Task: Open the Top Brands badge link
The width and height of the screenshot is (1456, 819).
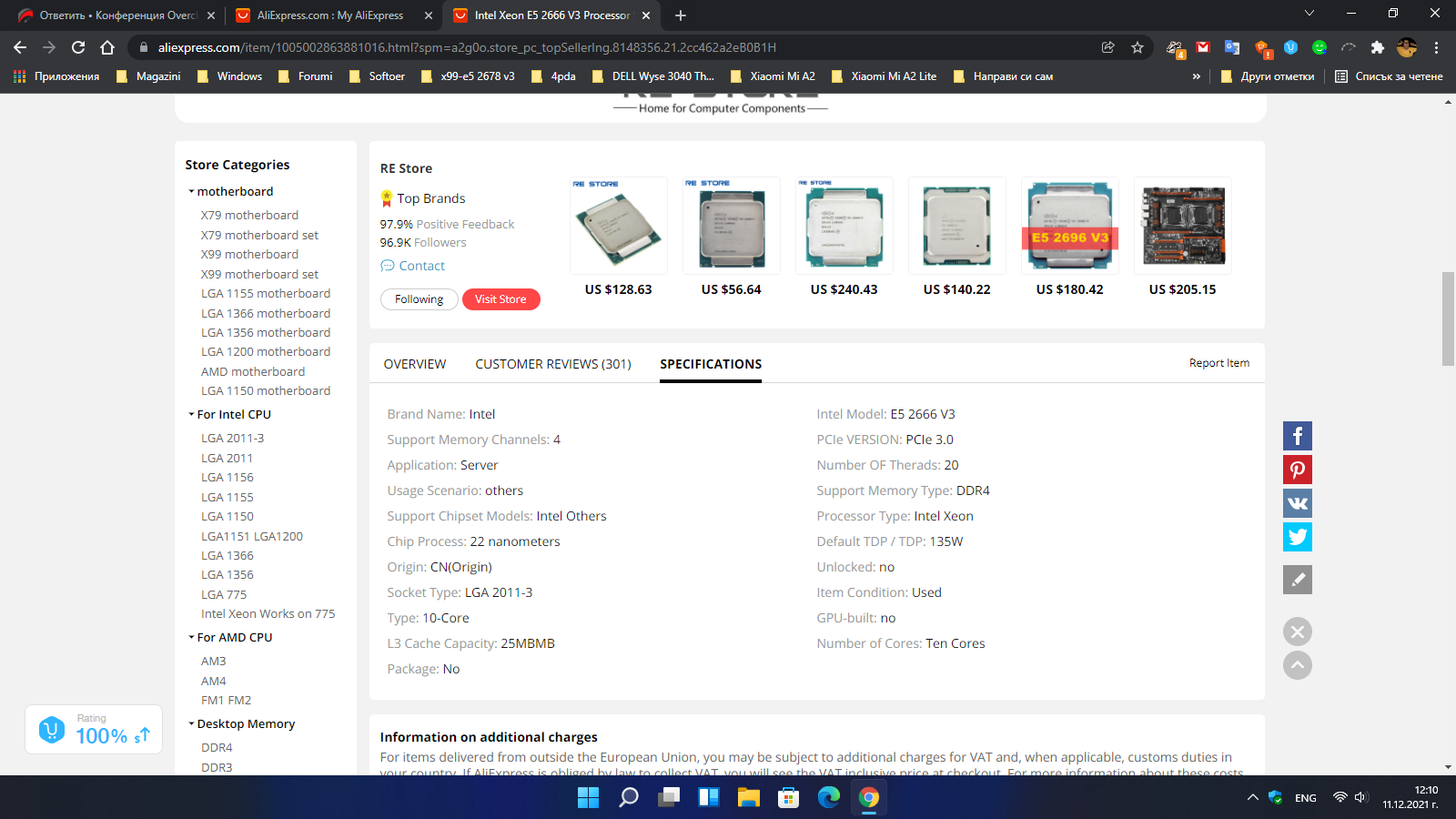Action: click(x=423, y=198)
